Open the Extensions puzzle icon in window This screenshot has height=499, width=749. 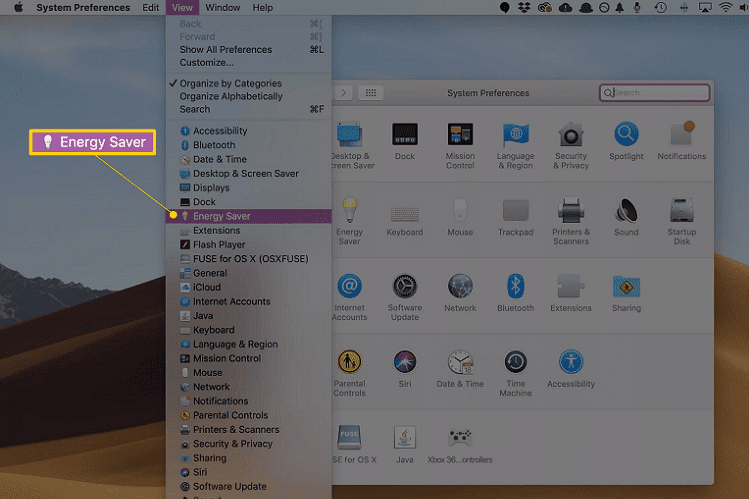coord(571,286)
